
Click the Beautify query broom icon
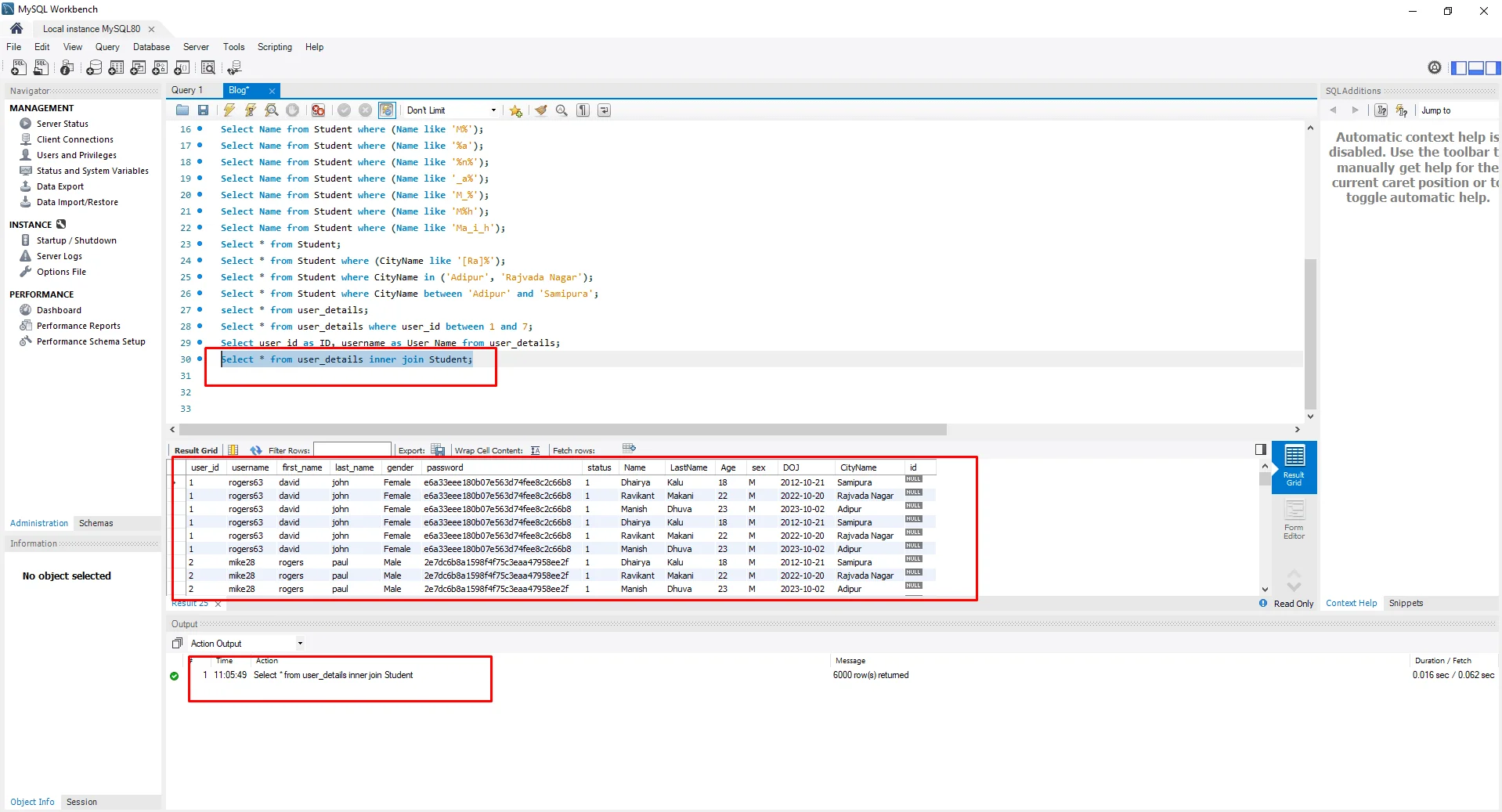pos(540,110)
